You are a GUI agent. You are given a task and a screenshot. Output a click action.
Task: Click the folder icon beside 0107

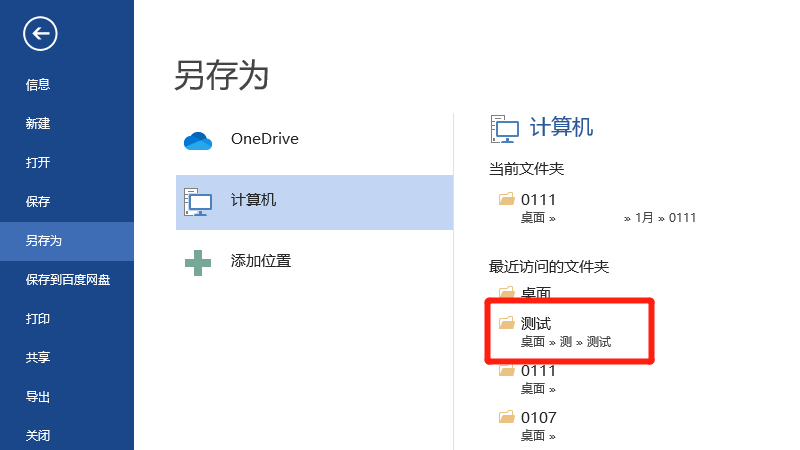[506, 417]
